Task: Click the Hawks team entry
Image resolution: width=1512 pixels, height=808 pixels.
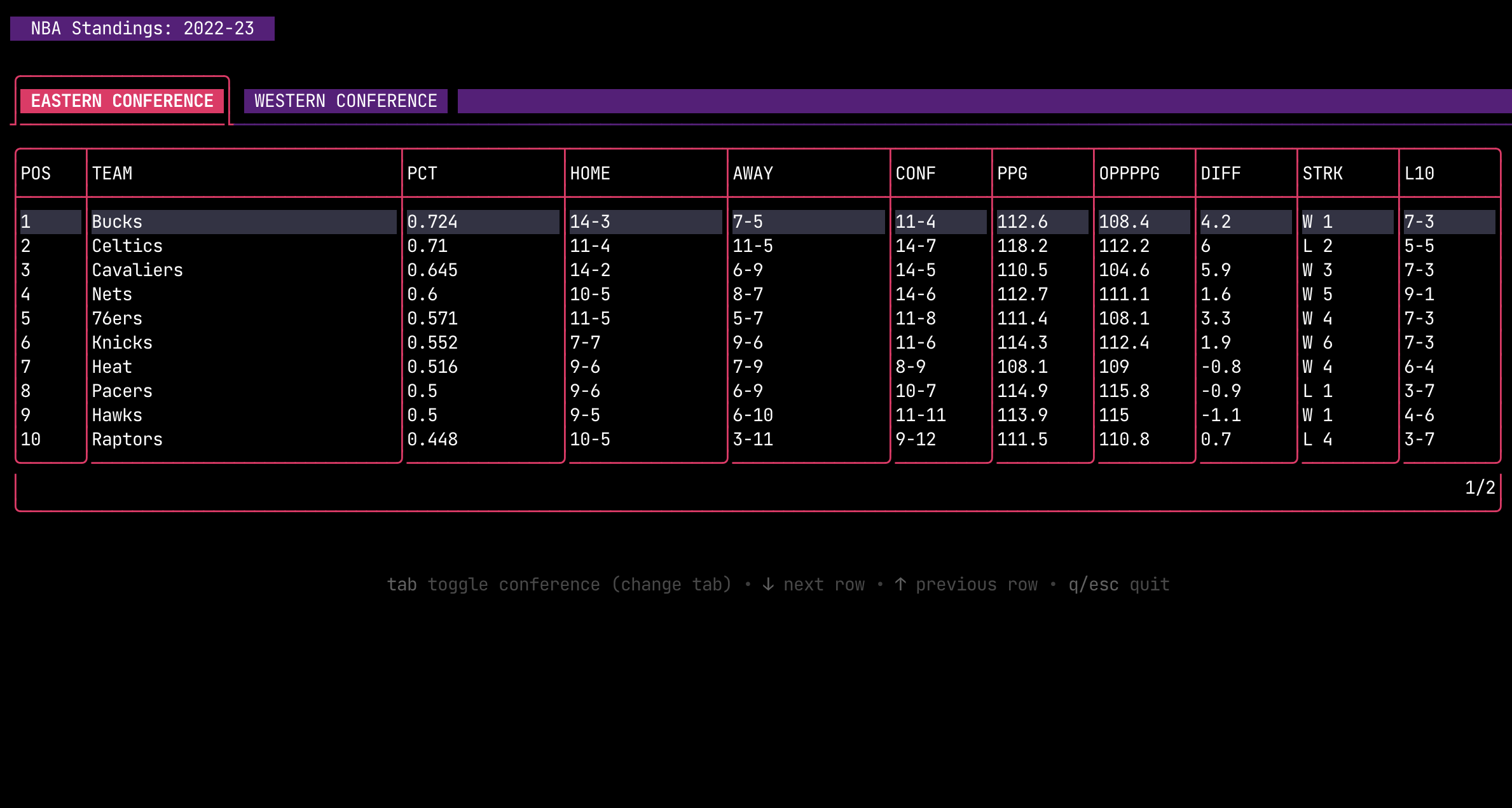Action: (117, 415)
